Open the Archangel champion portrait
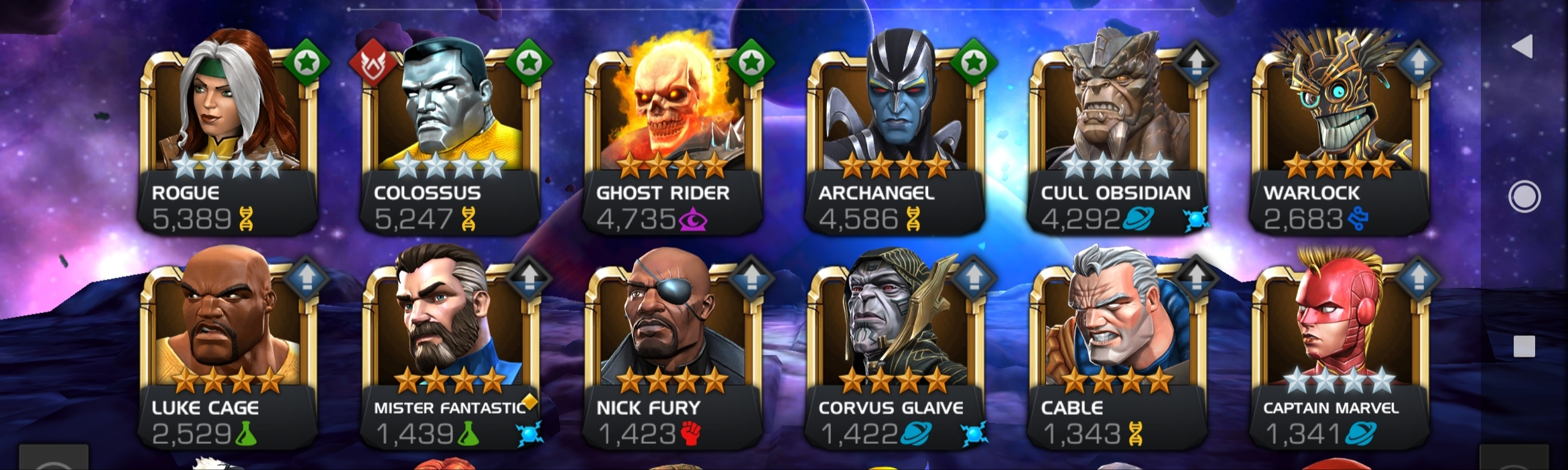The image size is (1568, 470). [x=895, y=134]
